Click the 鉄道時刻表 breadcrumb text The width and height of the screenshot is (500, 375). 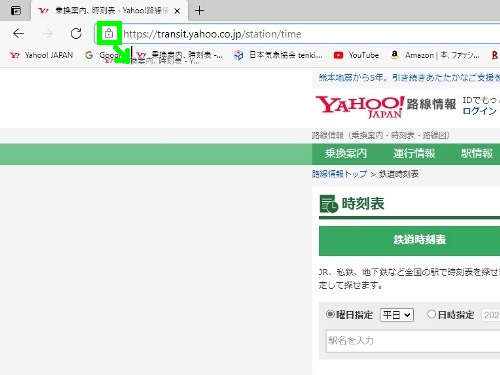coord(399,174)
